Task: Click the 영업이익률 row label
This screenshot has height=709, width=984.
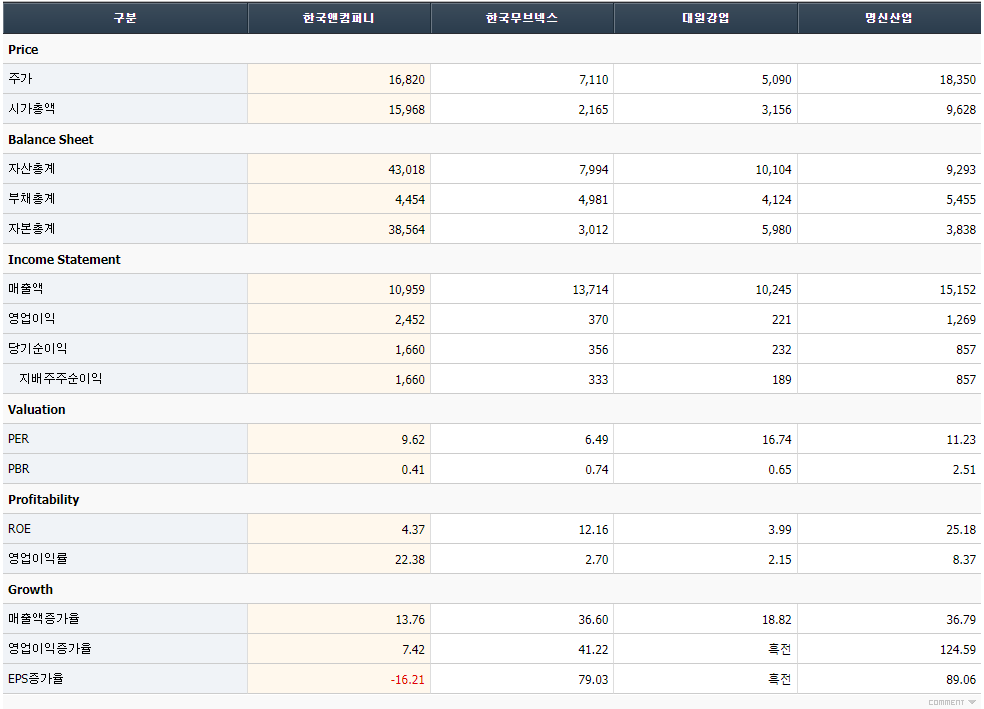Action: [x=38, y=558]
